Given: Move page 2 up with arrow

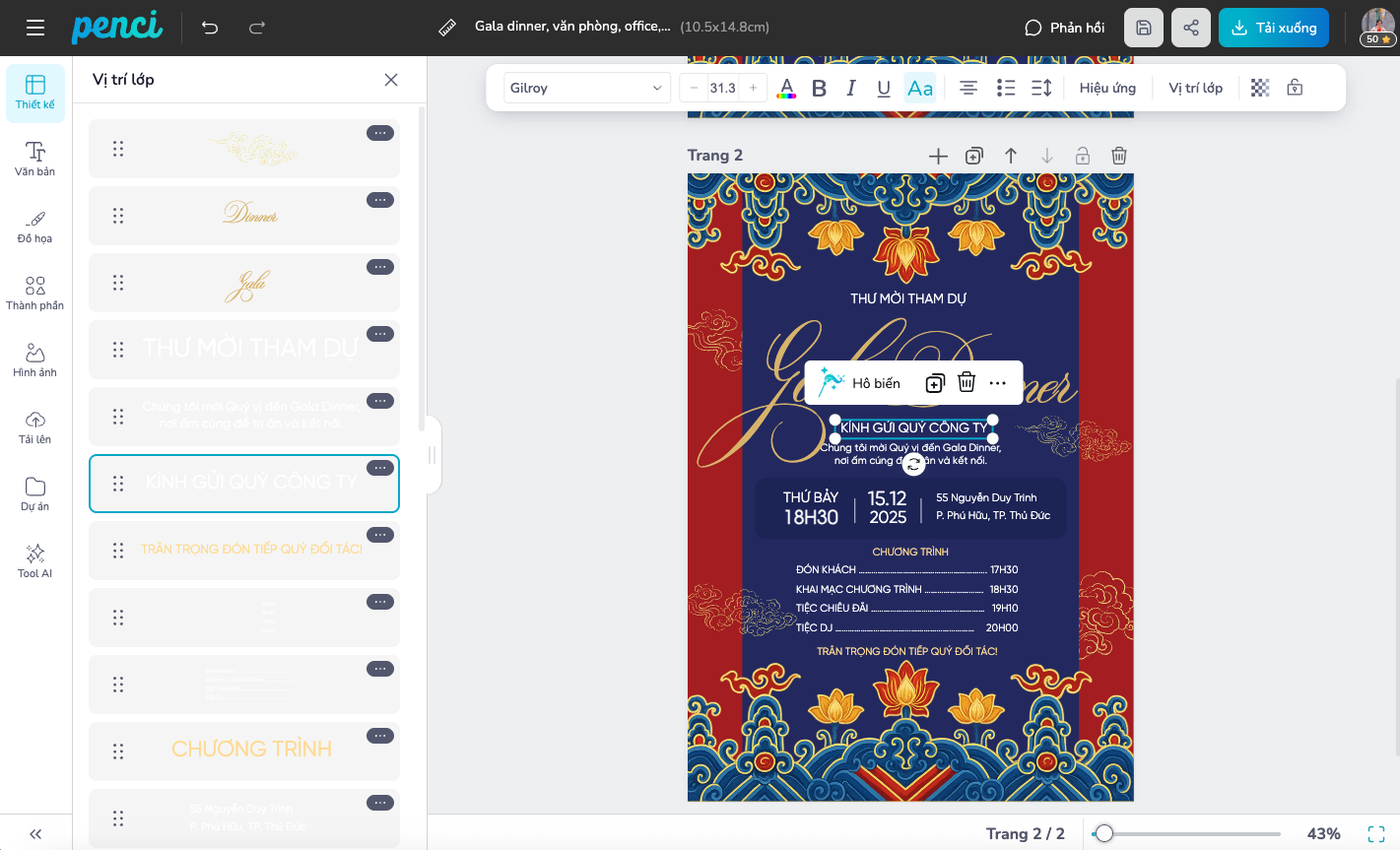Looking at the screenshot, I should 1011,156.
